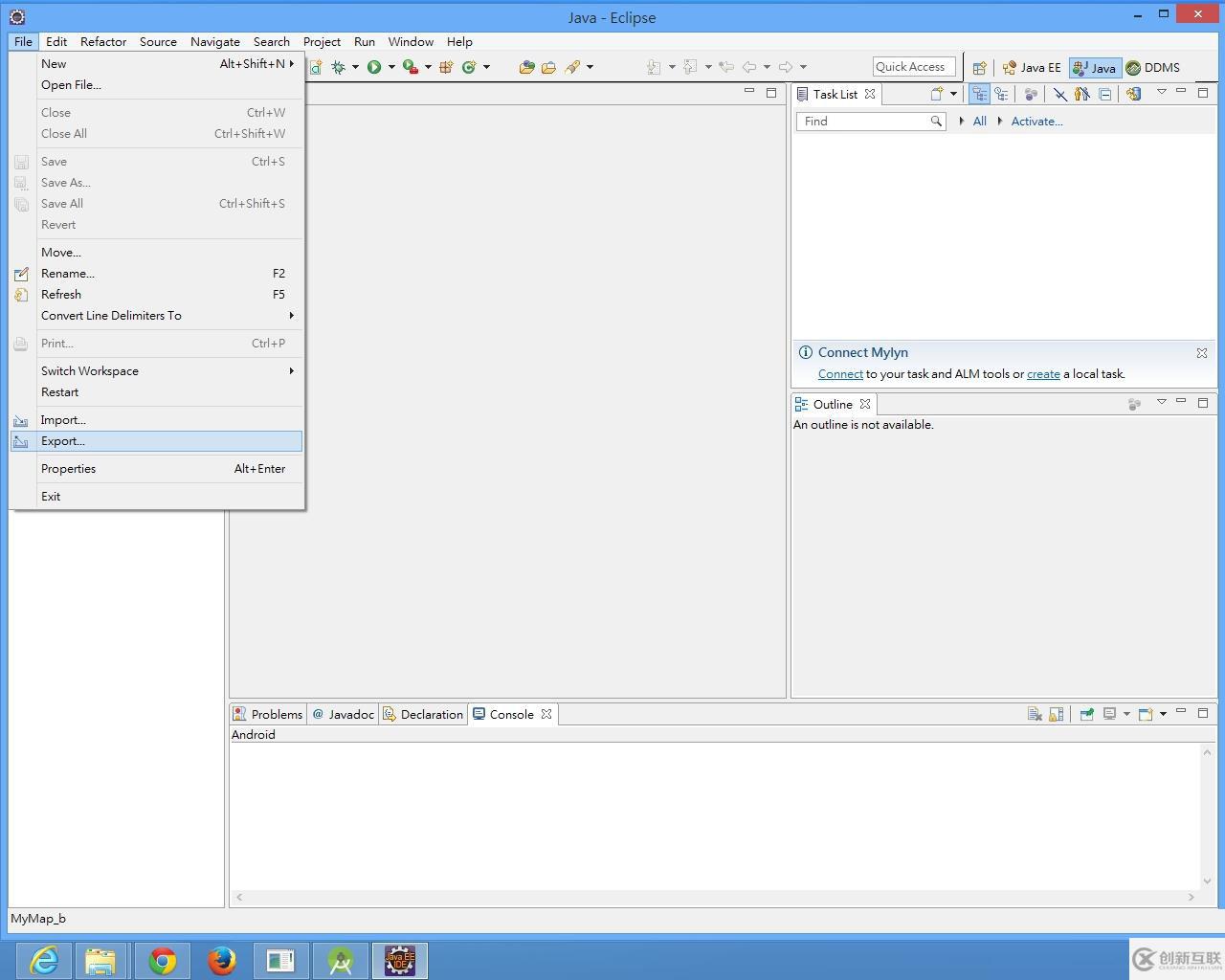Toggle Categorized view in Task List
This screenshot has height=980, width=1225.
[979, 94]
